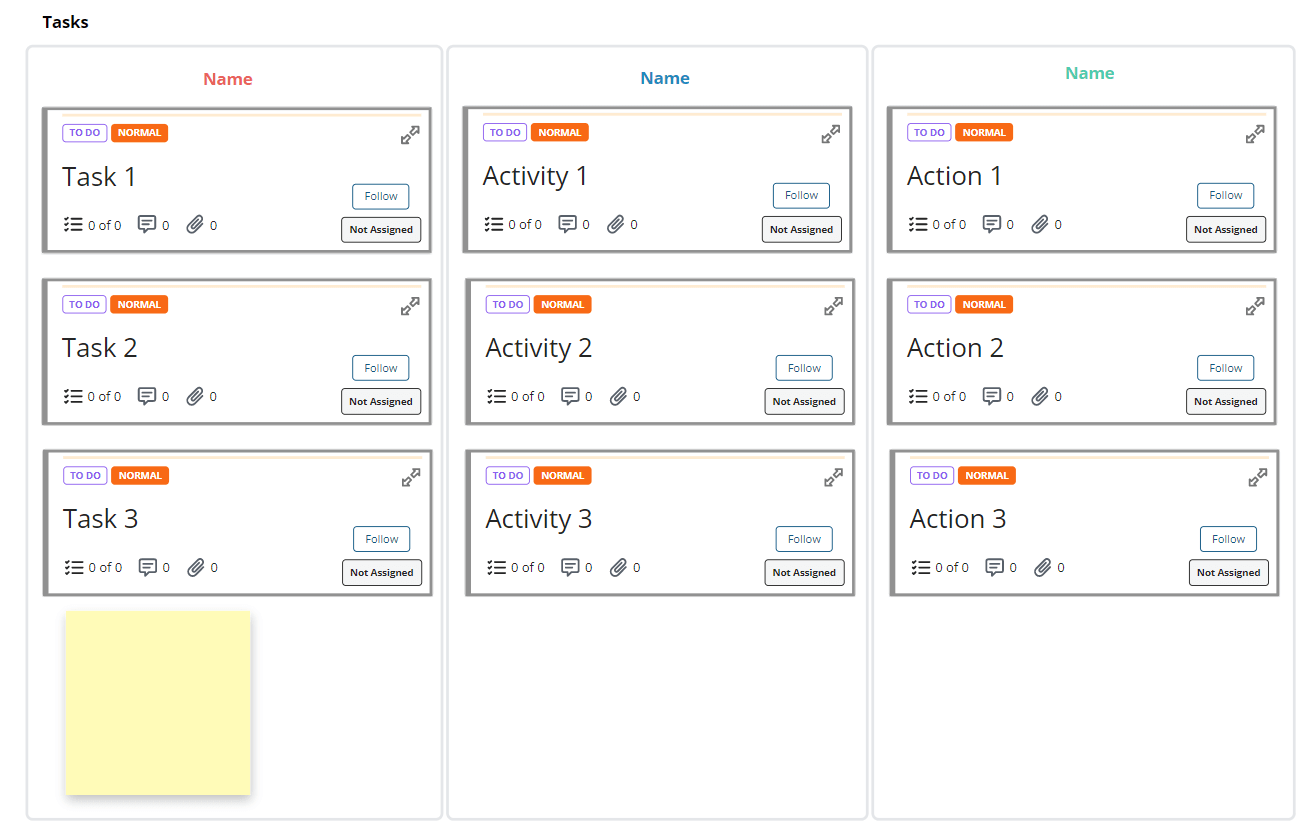Viewport: 1315px width, 840px height.
Task: Select the yellow sticky note
Action: [157, 702]
